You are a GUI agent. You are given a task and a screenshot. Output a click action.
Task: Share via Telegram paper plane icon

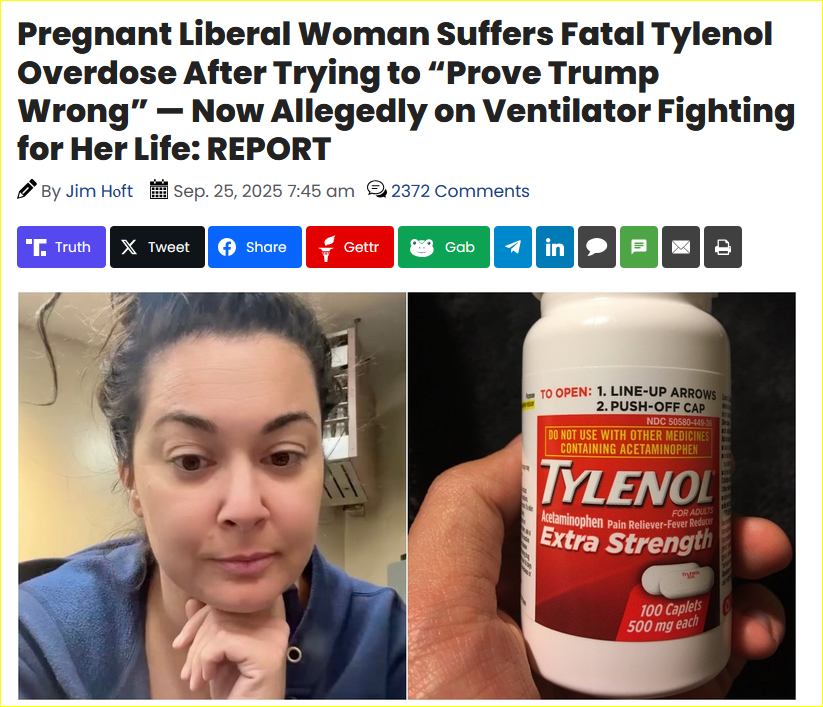pos(513,247)
